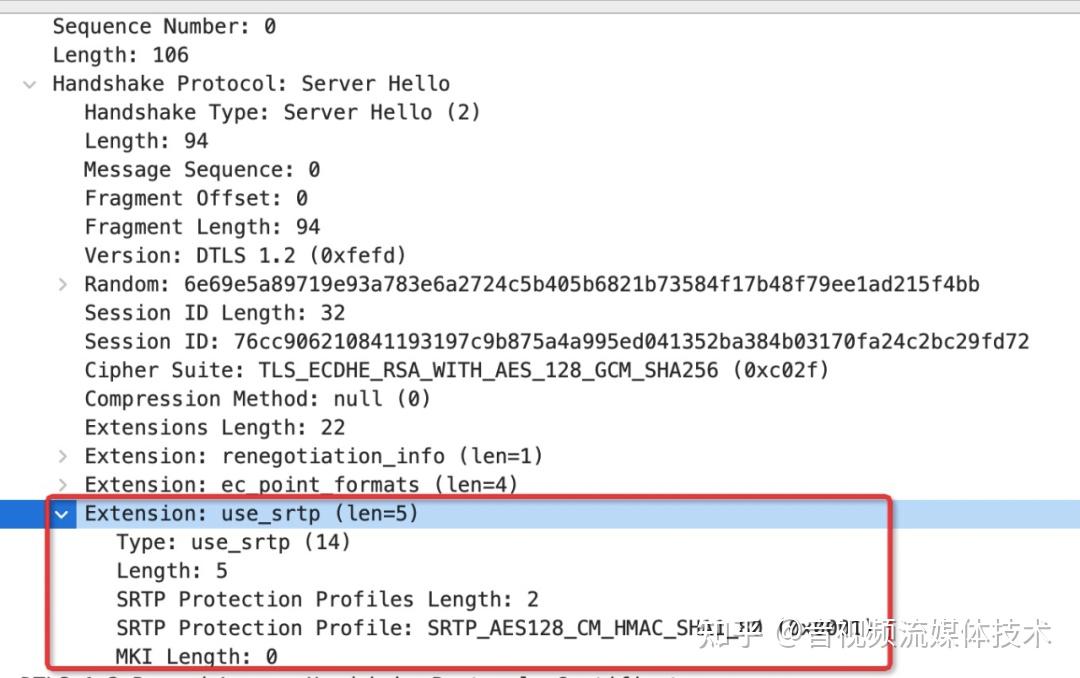Expand the renegotiation_info extension
Screen dimensions: 1080x678
61,456
